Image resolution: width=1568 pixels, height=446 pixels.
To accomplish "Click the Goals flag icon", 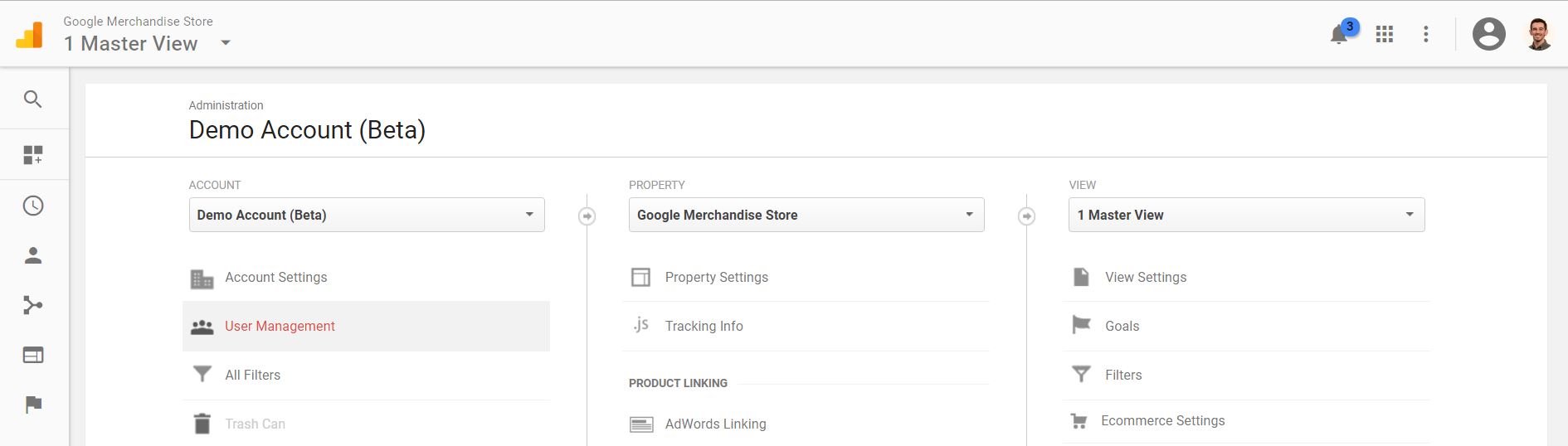I will 1081,325.
